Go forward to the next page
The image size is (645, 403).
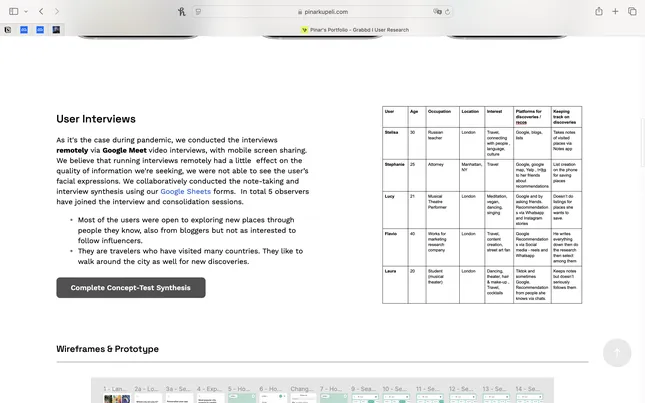(57, 11)
